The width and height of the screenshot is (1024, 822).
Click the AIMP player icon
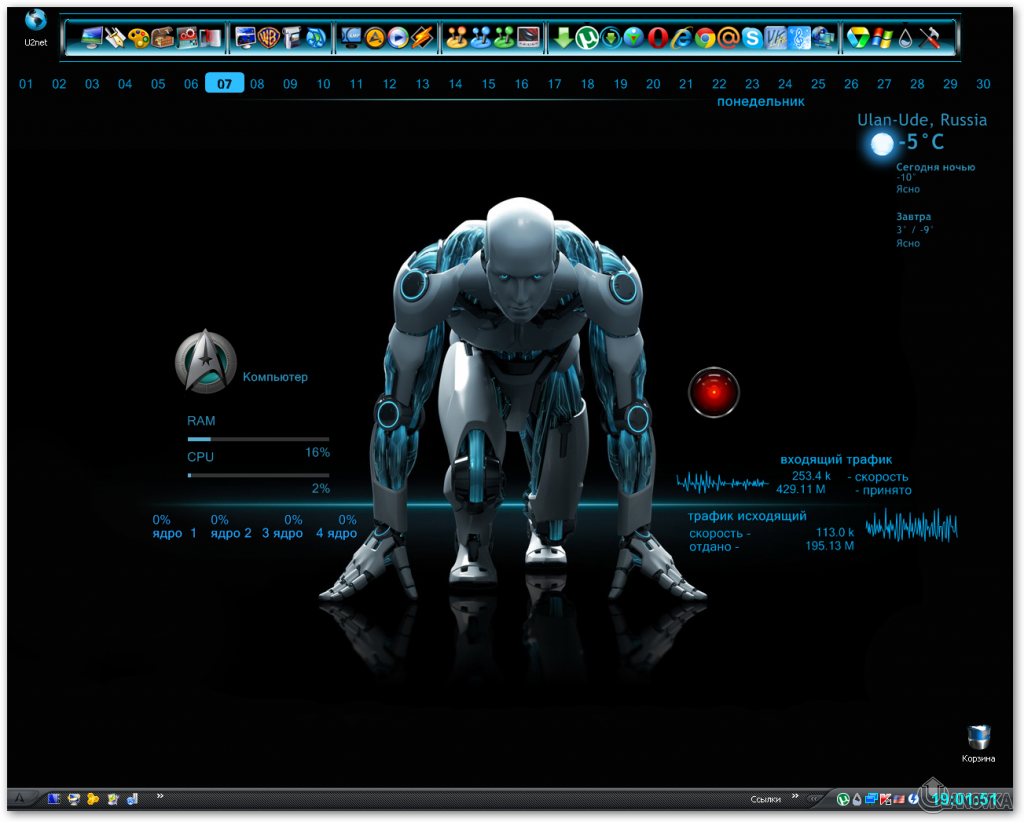click(x=375, y=38)
